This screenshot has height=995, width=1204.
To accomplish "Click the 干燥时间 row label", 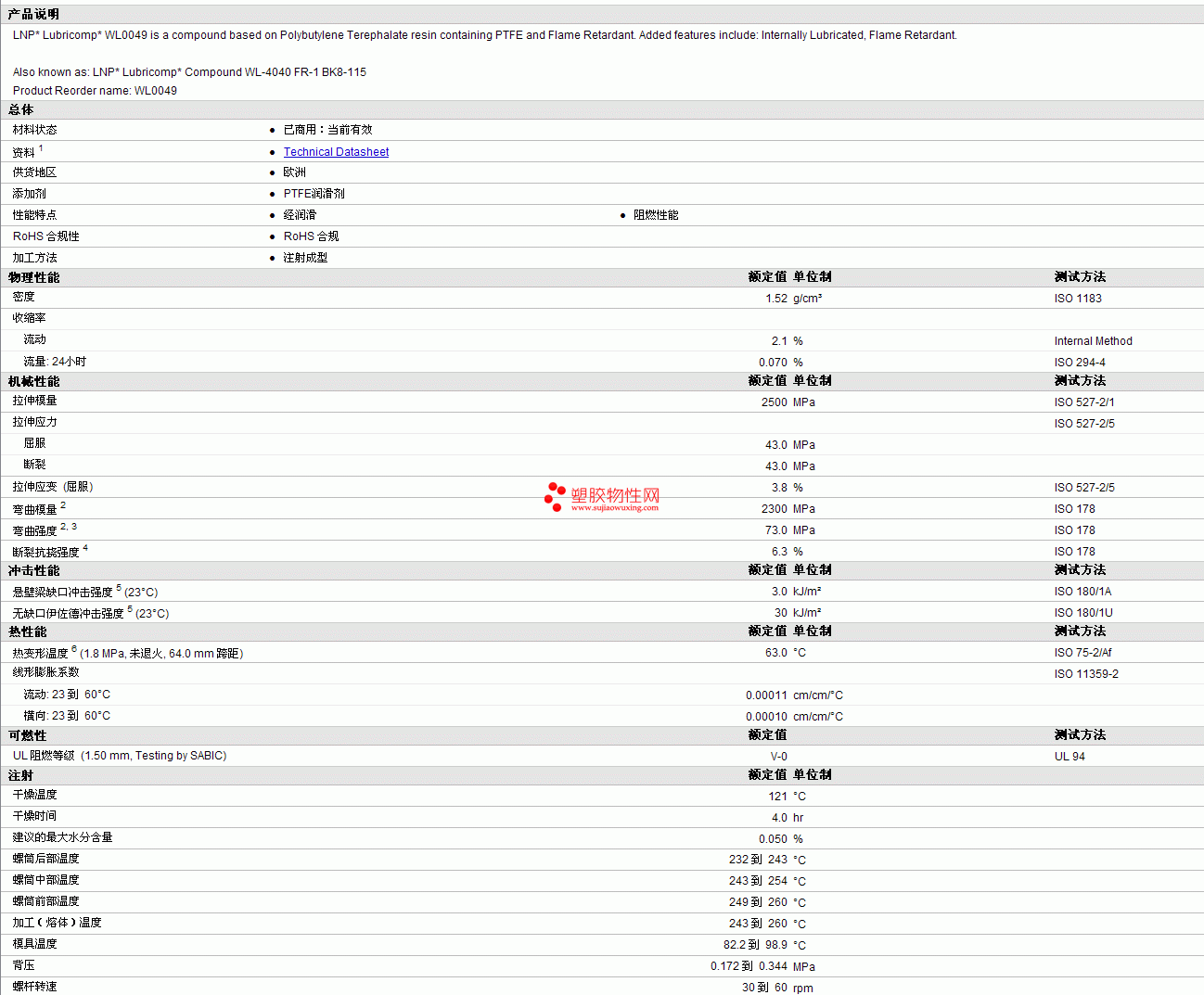I will coord(35,816).
